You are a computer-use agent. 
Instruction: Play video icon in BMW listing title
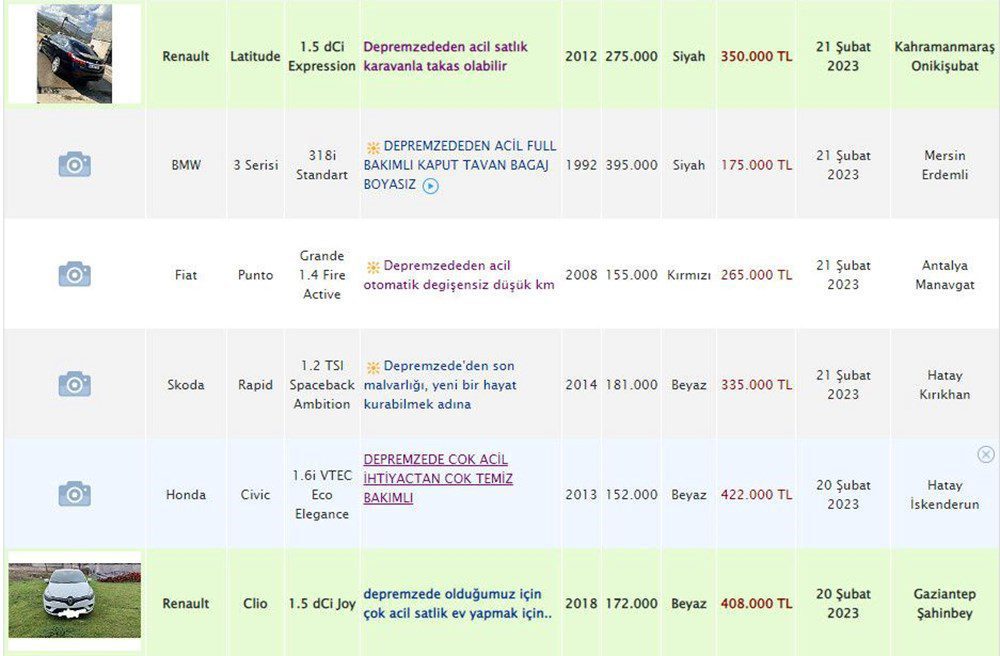[x=430, y=186]
